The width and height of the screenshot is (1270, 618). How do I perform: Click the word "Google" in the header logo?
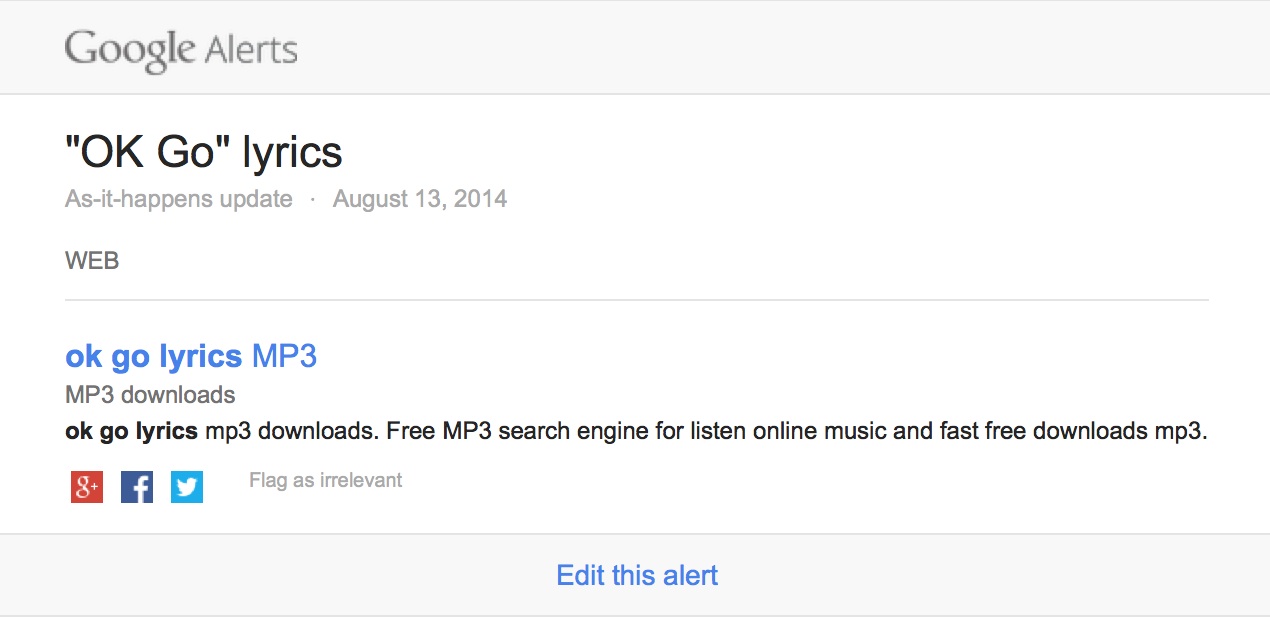[130, 50]
